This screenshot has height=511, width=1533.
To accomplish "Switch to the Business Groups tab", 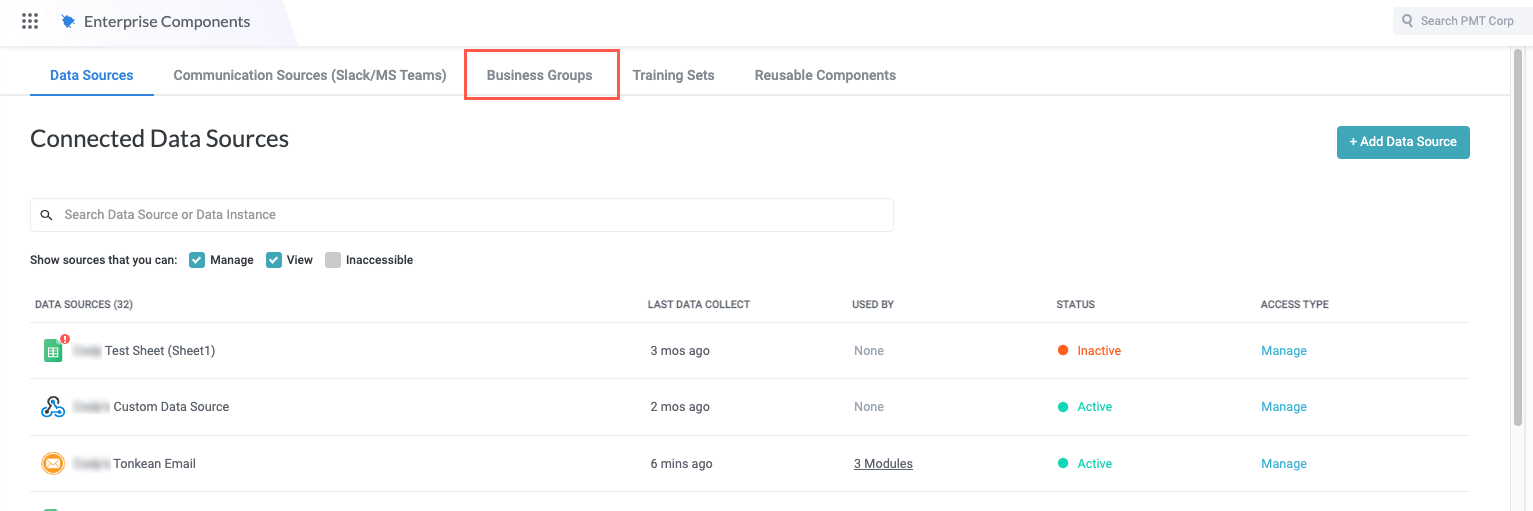I will (x=539, y=75).
